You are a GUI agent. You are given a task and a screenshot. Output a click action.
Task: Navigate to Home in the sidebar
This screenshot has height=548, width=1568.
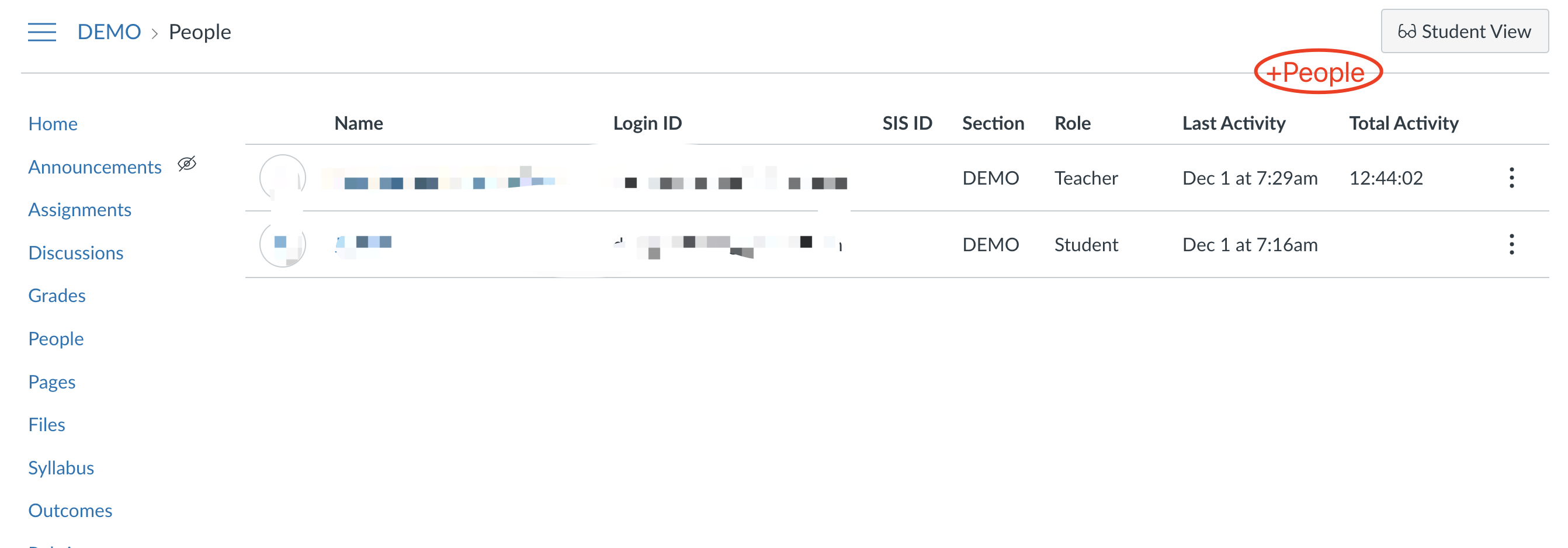pos(53,124)
